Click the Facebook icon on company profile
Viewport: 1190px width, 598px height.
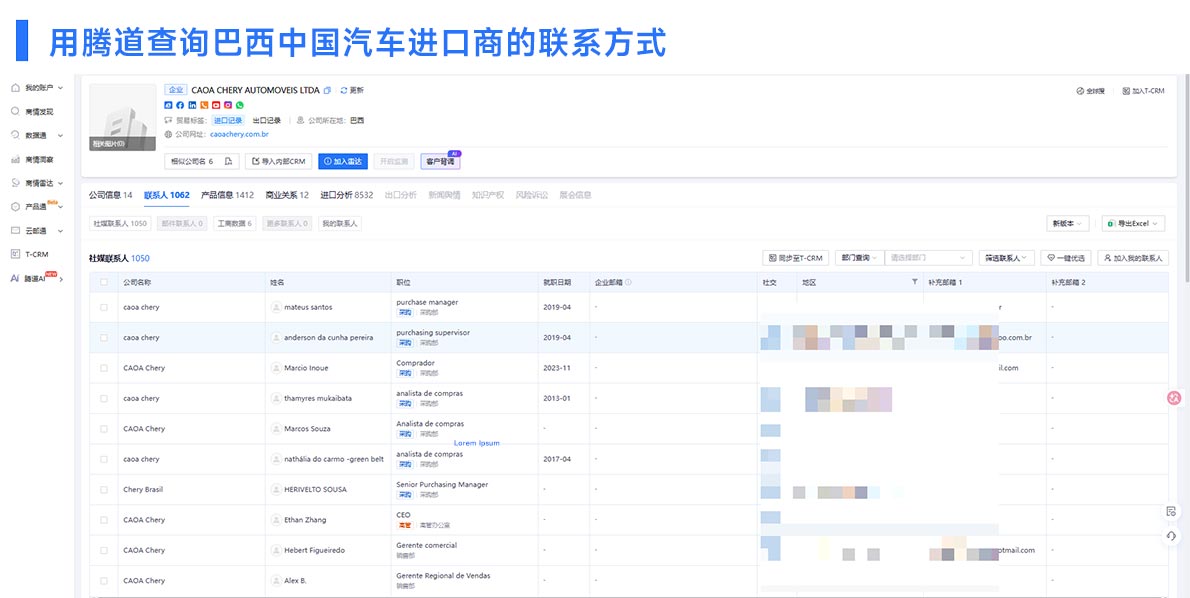tap(180, 104)
